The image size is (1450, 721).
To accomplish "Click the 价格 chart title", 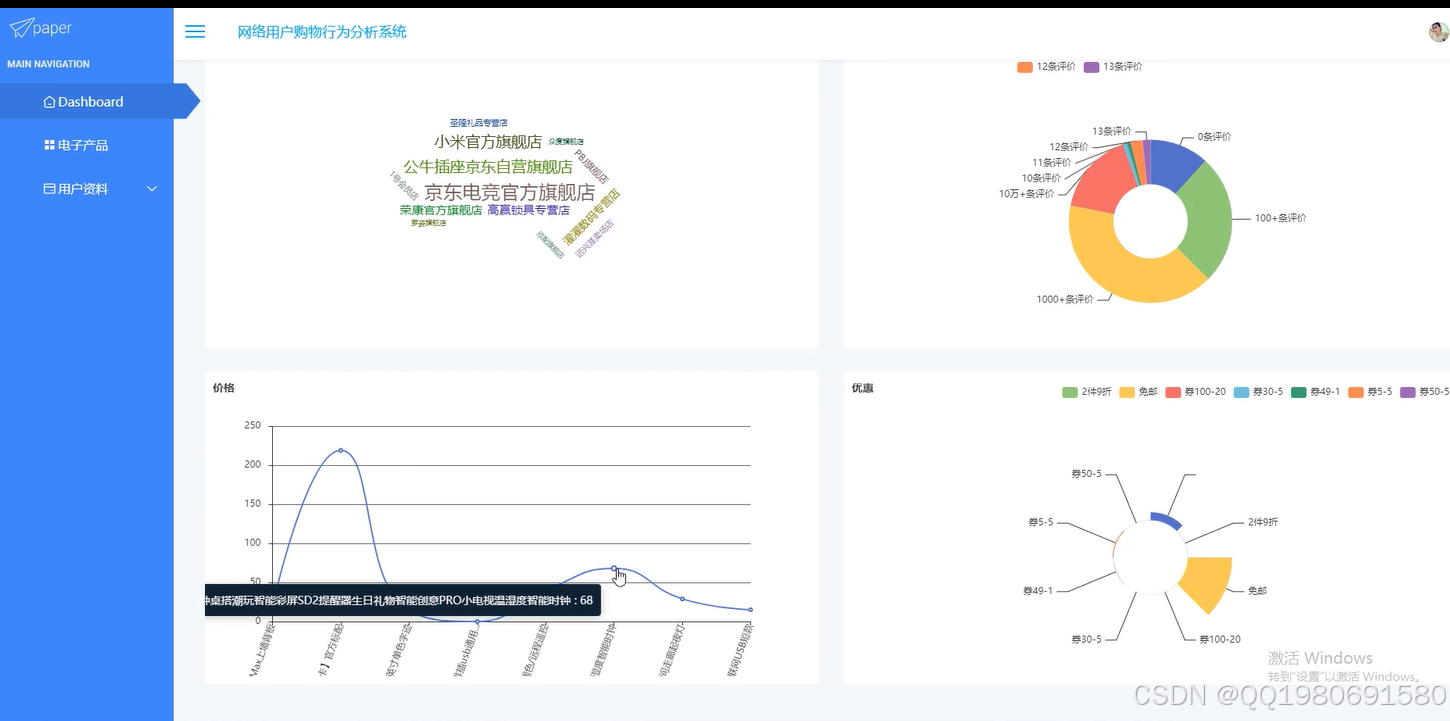I will pyautogui.click(x=224, y=388).
